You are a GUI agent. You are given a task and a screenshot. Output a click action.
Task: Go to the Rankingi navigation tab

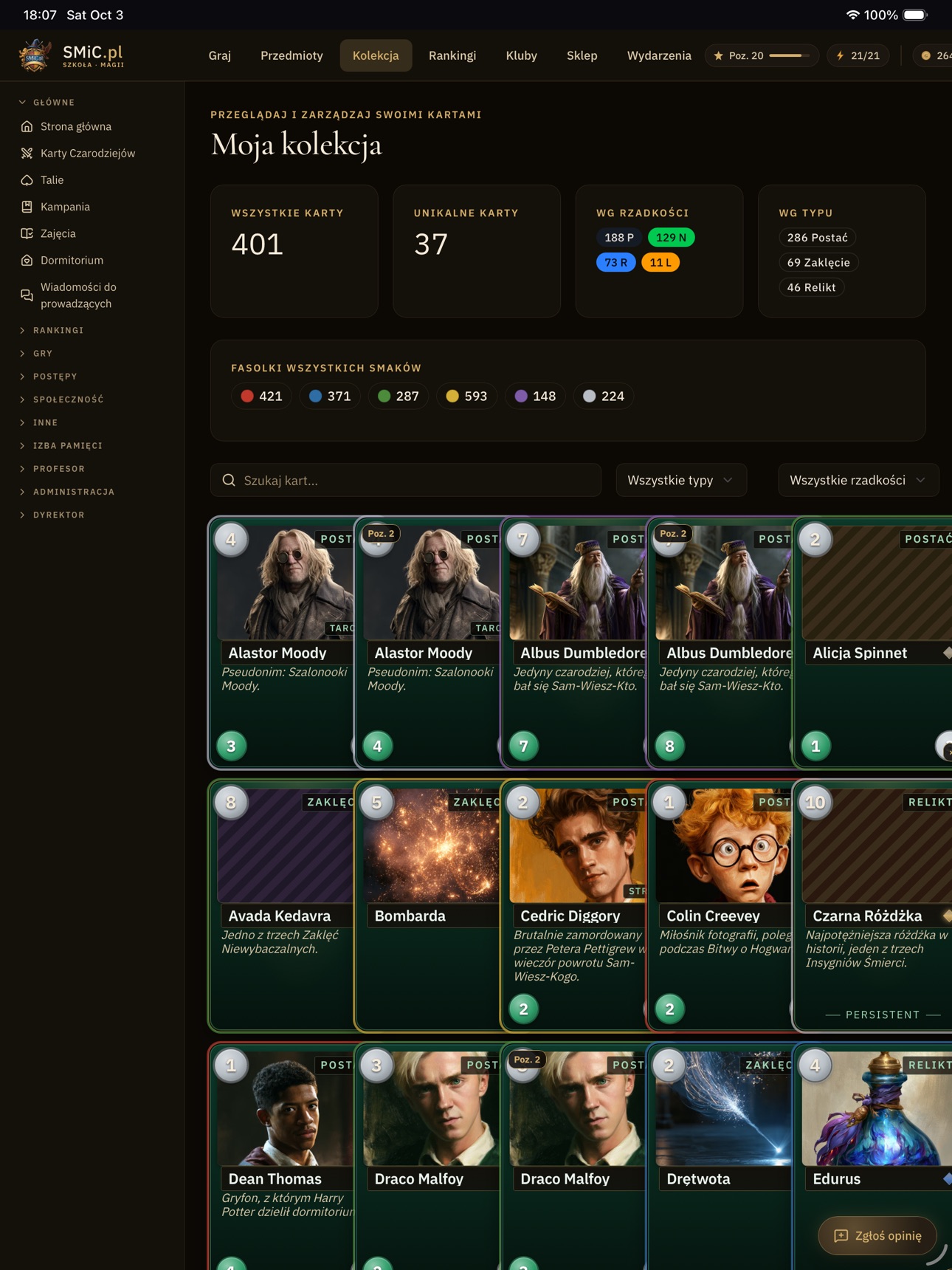point(452,55)
